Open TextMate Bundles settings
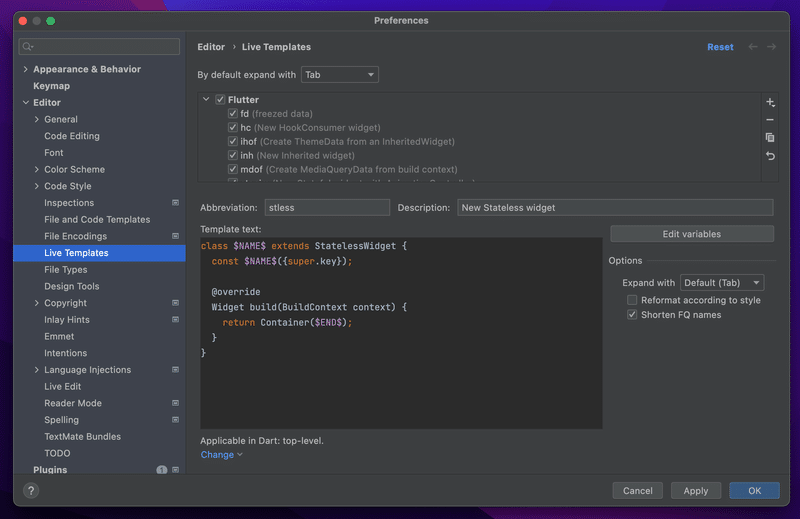This screenshot has height=519, width=800. [x=83, y=436]
